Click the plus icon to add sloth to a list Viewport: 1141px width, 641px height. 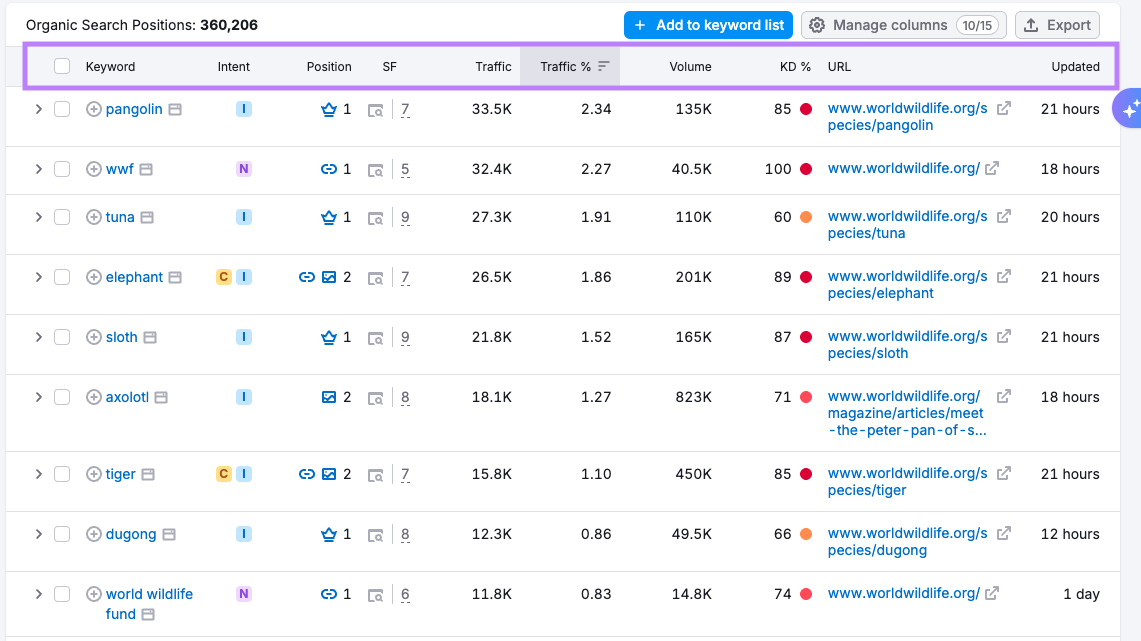94,337
